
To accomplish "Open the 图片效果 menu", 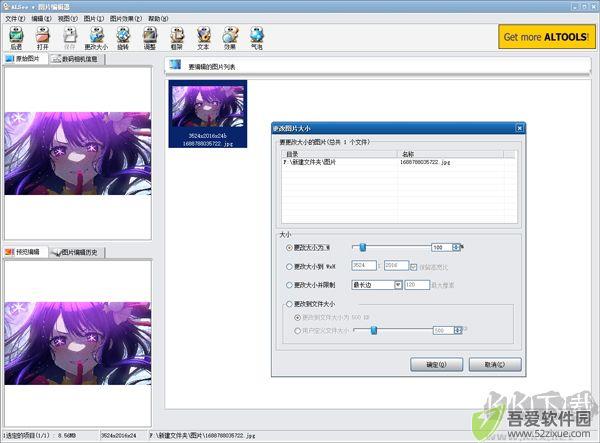I will [126, 18].
